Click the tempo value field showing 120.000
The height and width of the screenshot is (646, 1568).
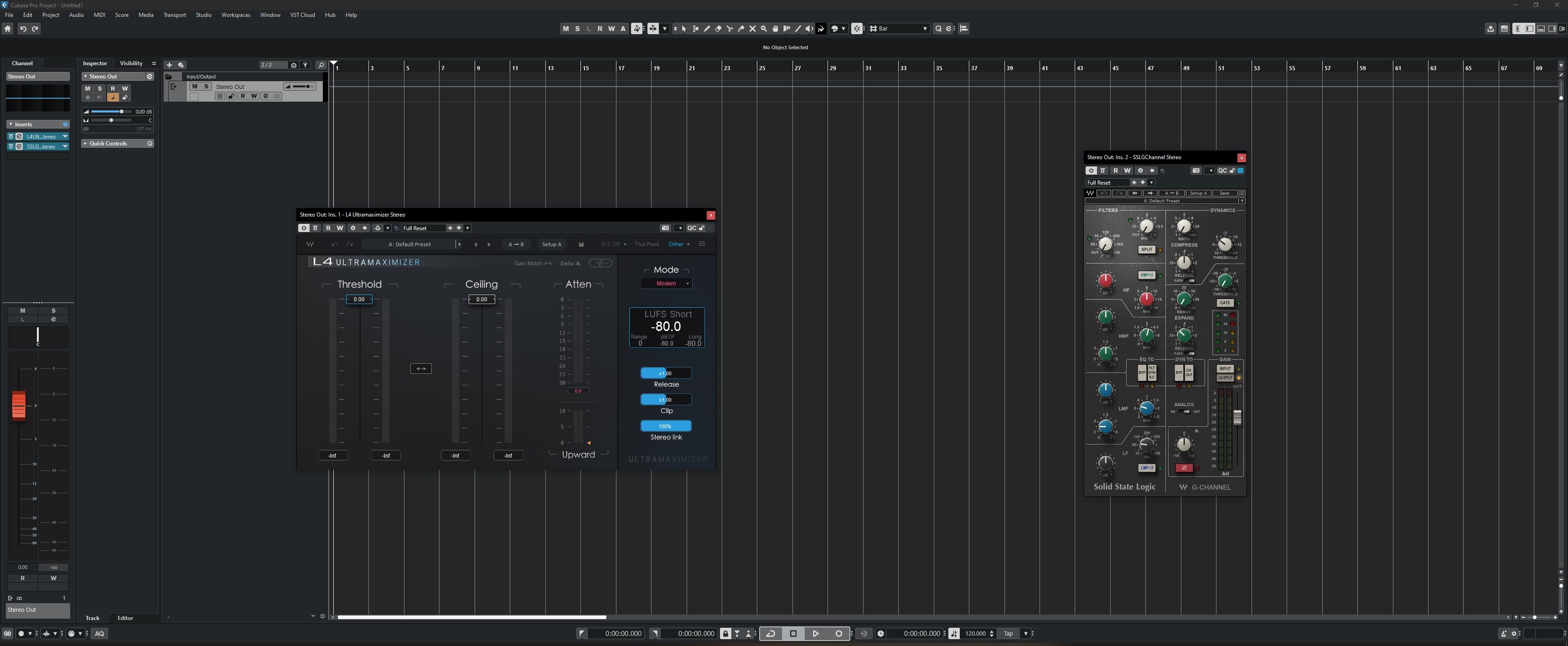pos(977,633)
